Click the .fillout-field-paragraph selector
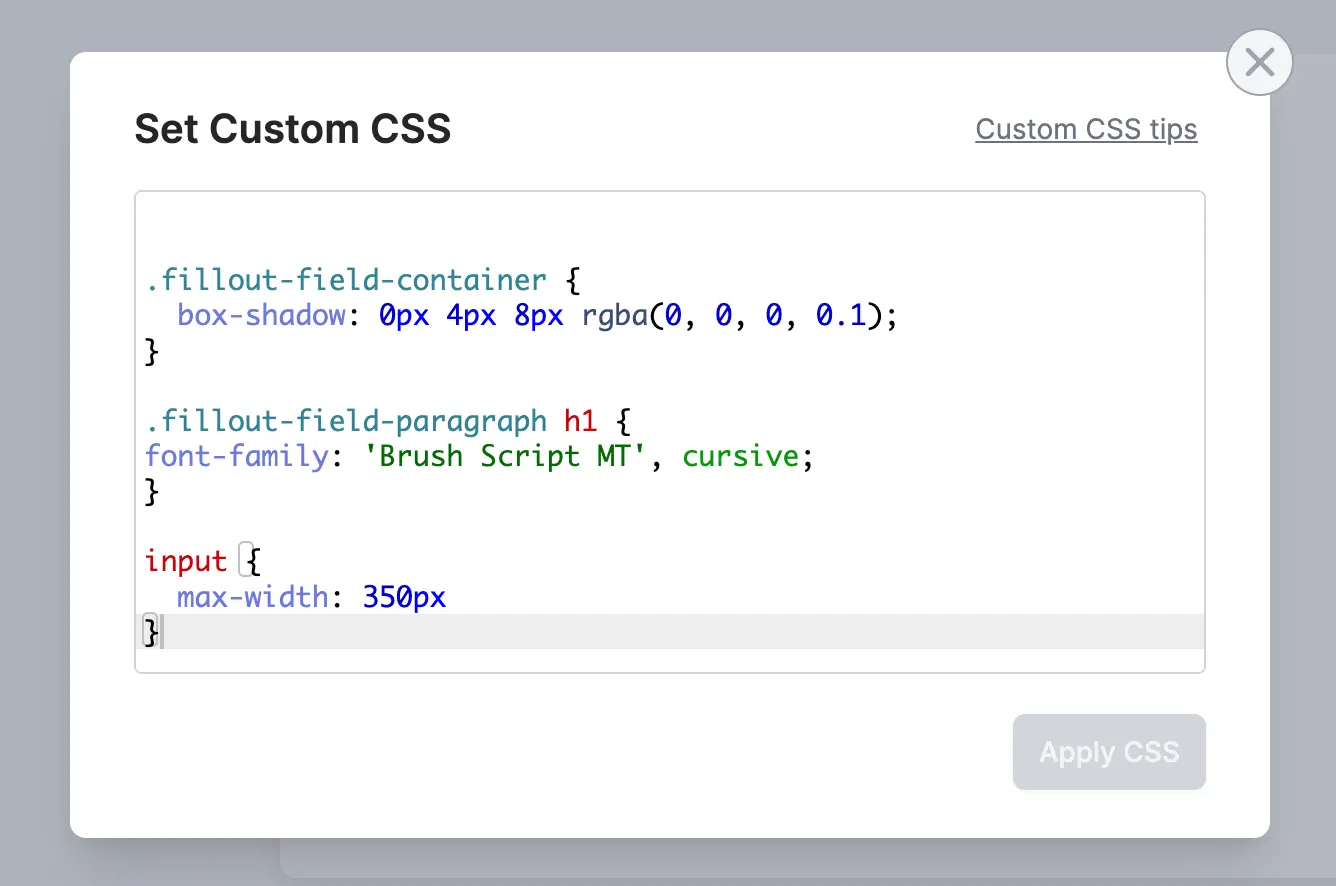 [x=346, y=421]
